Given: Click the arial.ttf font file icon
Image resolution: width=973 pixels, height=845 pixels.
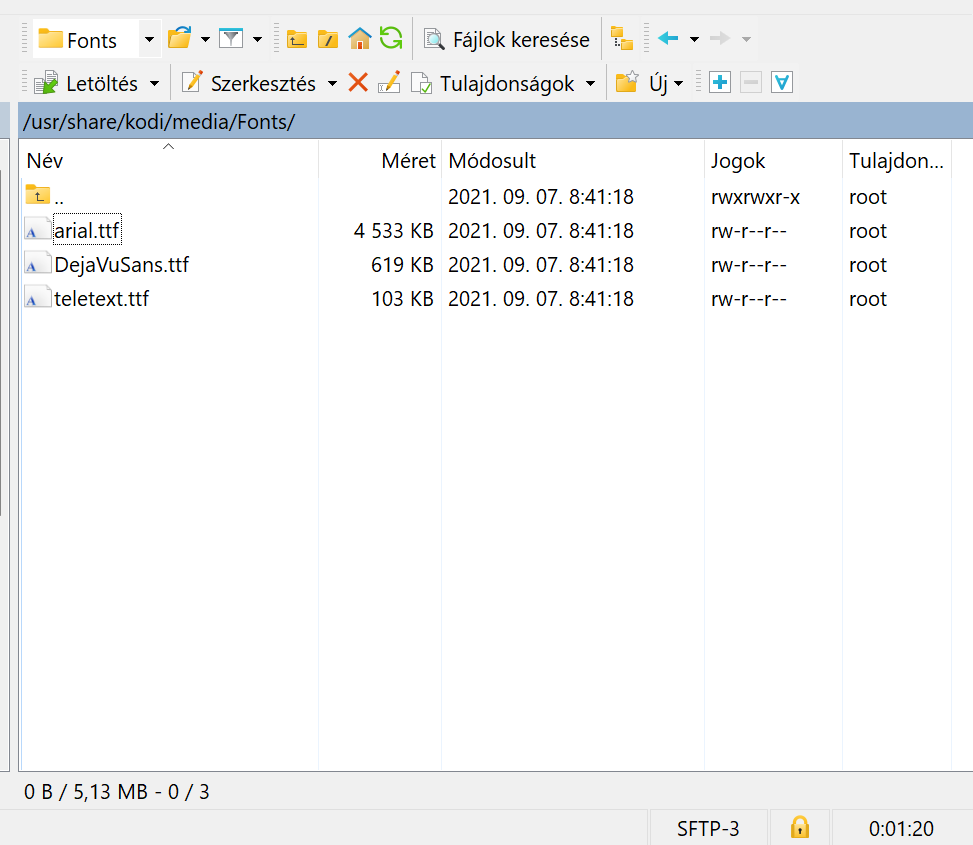Looking at the screenshot, I should 37,229.
